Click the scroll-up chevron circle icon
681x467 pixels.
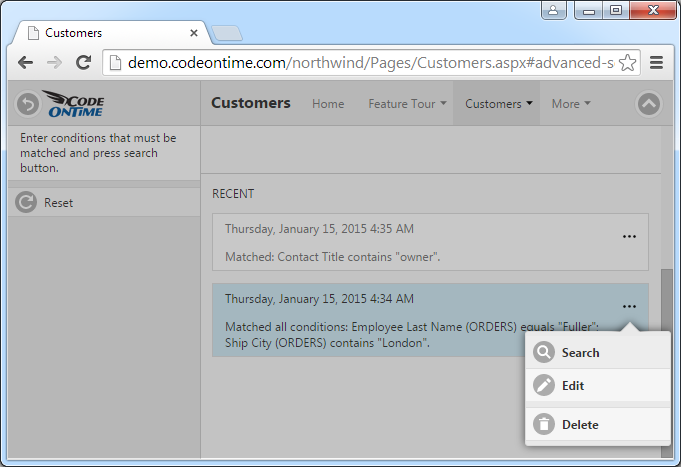(649, 103)
